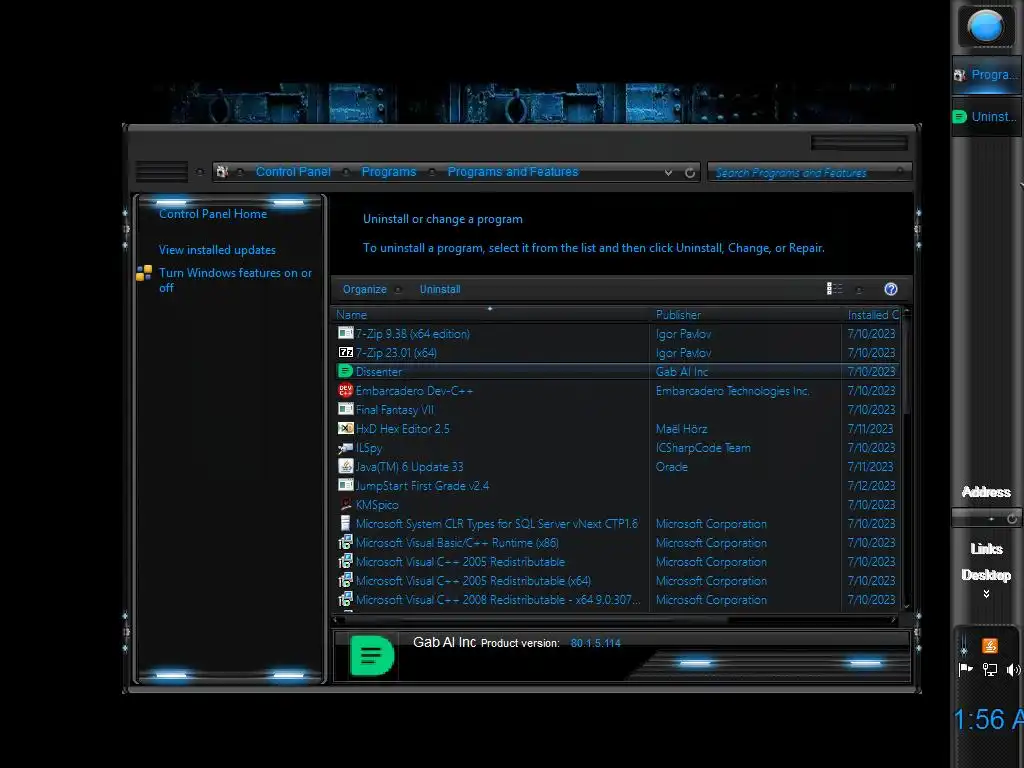1024x768 pixels.
Task: Click the Uninstall toolbar button
Action: pos(440,289)
